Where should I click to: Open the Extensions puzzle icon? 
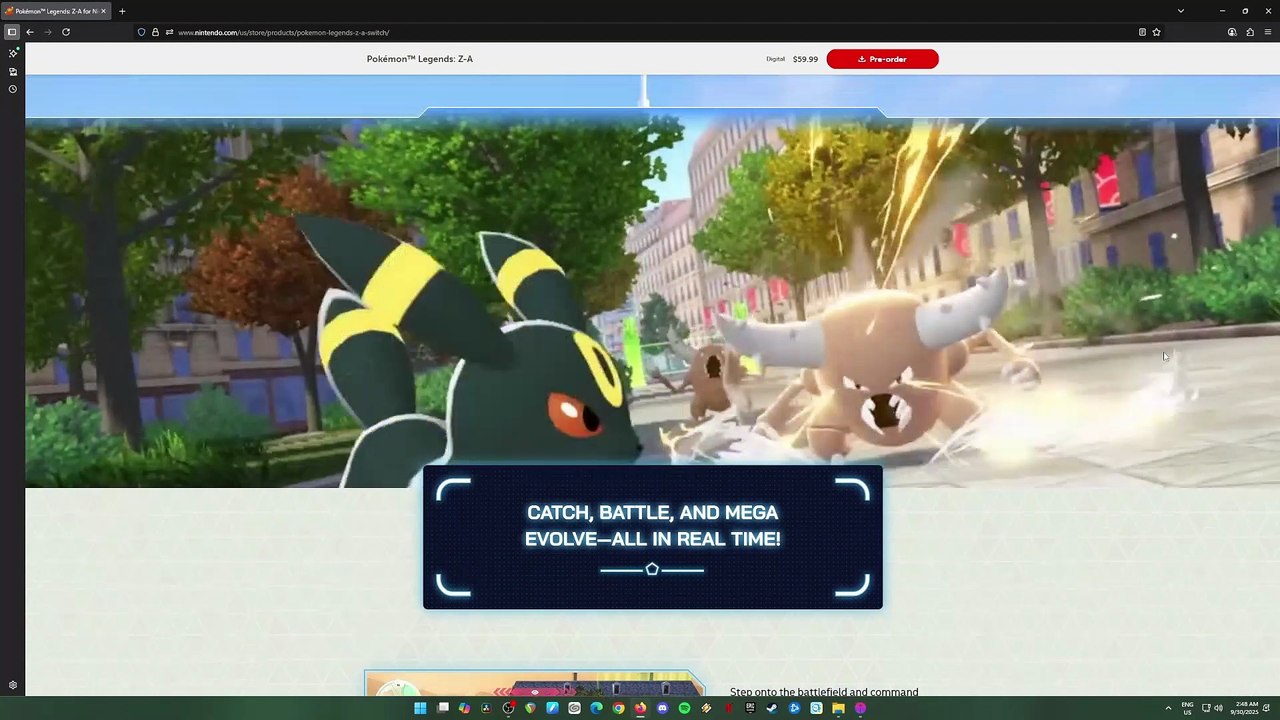(x=1250, y=32)
